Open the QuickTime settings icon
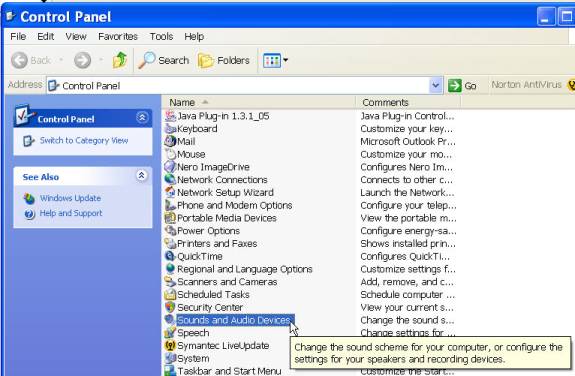This screenshot has width=575, height=376. [170, 256]
